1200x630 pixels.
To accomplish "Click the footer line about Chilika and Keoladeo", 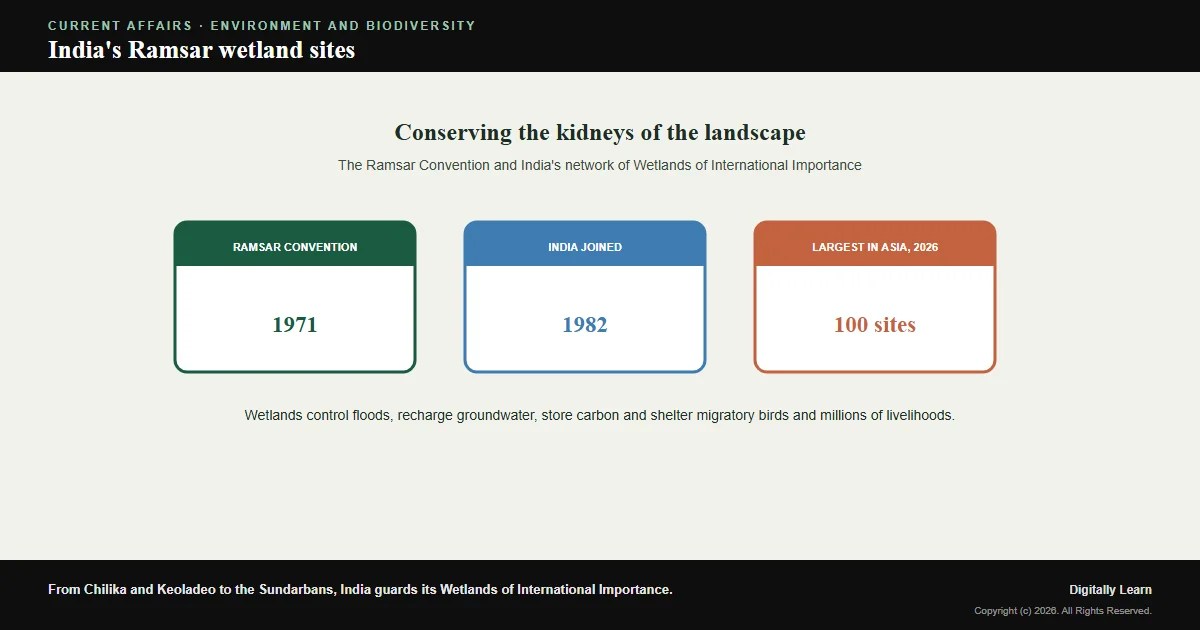I will point(360,589).
